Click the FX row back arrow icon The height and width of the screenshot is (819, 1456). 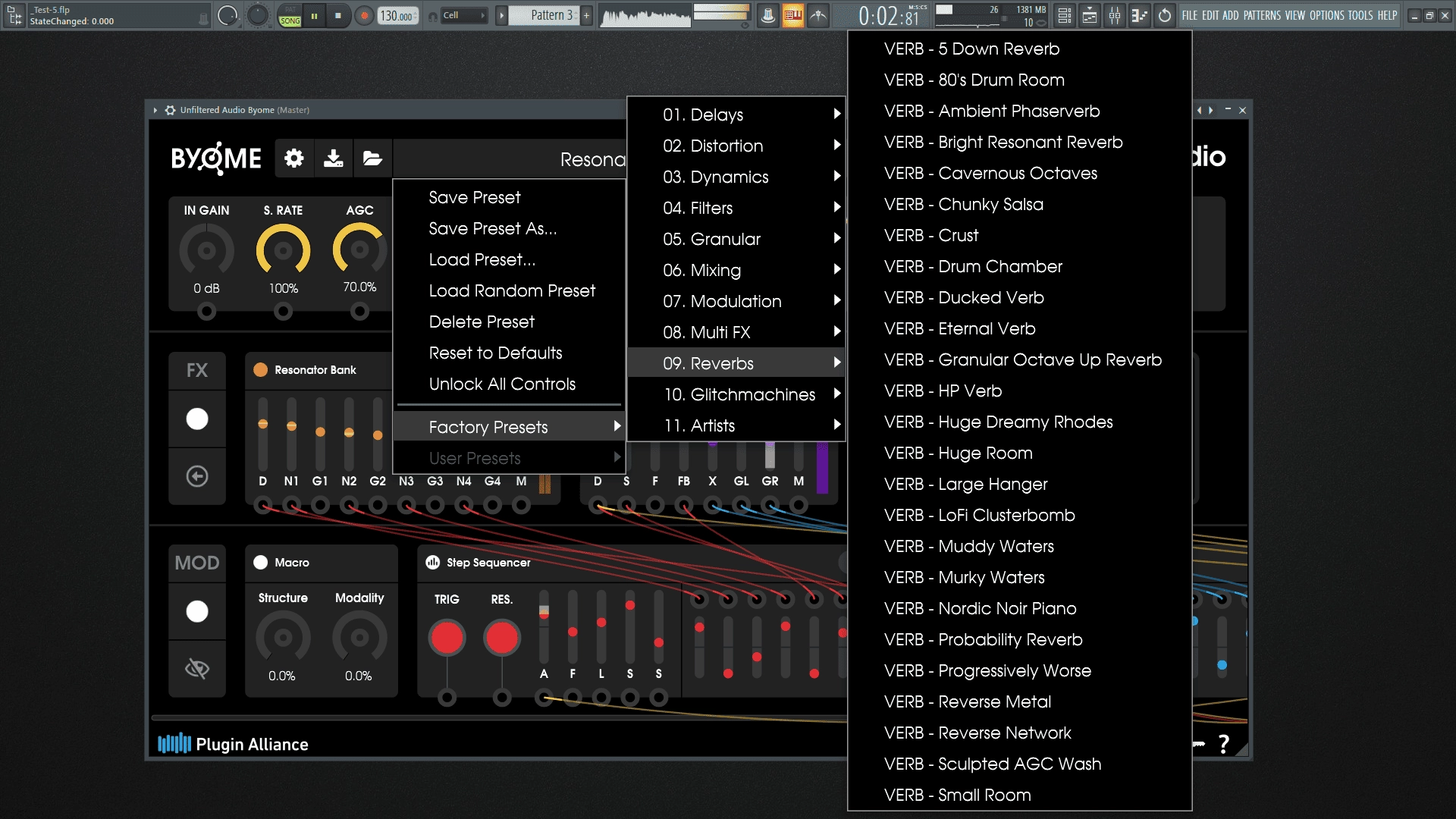point(197,476)
